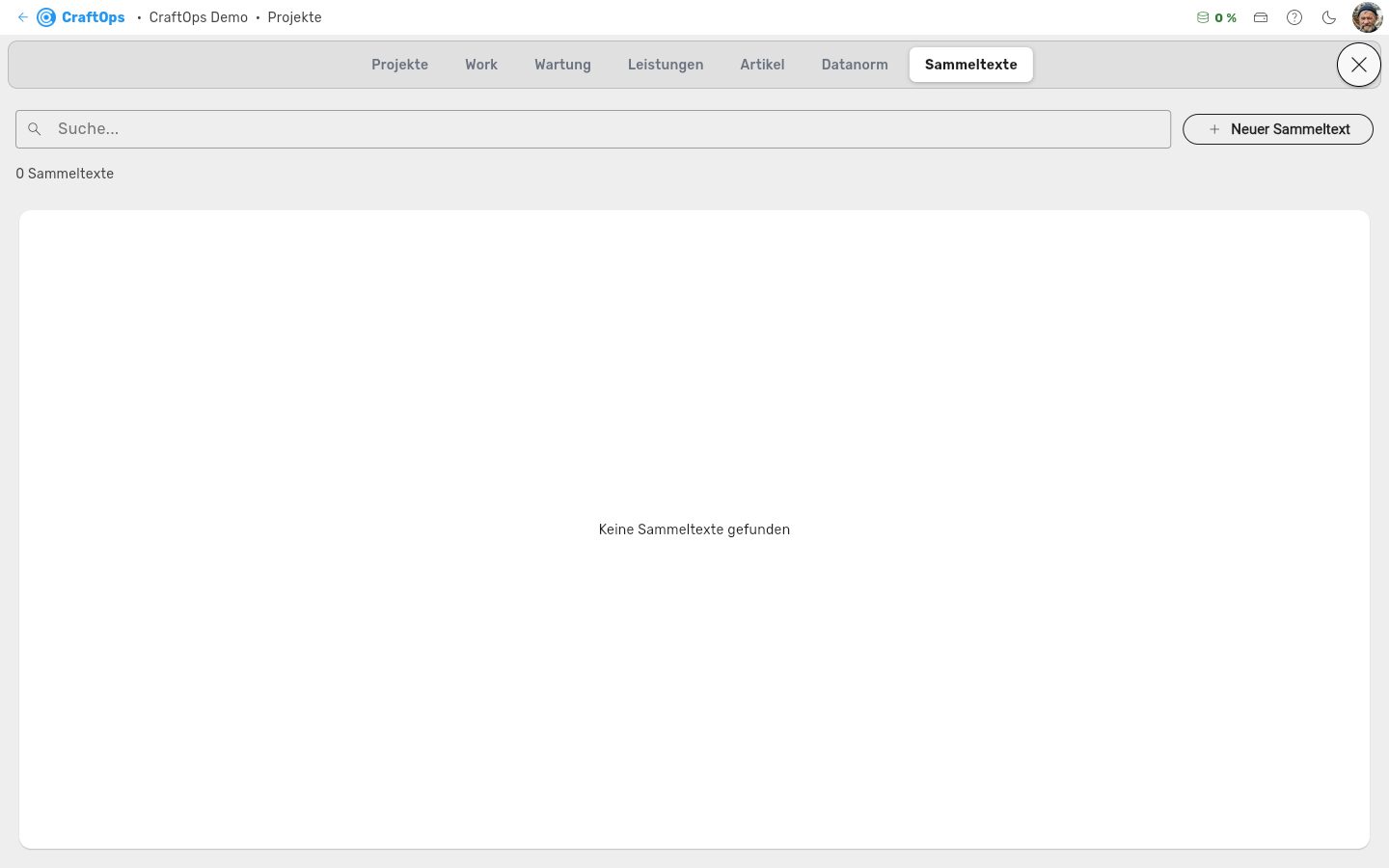Click the back arrow icon
Image resolution: width=1389 pixels, height=868 pixels.
pos(23,17)
